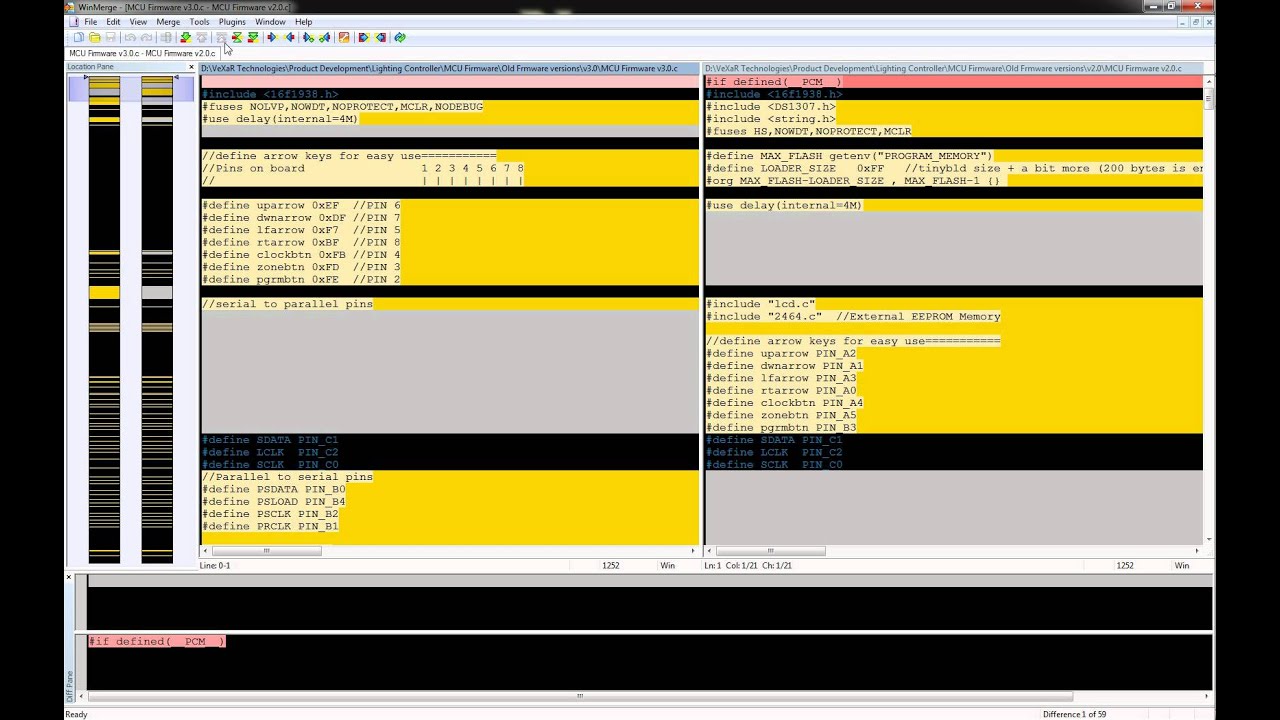The image size is (1280, 720).
Task: Copy left and advance icon
Action: (324, 37)
